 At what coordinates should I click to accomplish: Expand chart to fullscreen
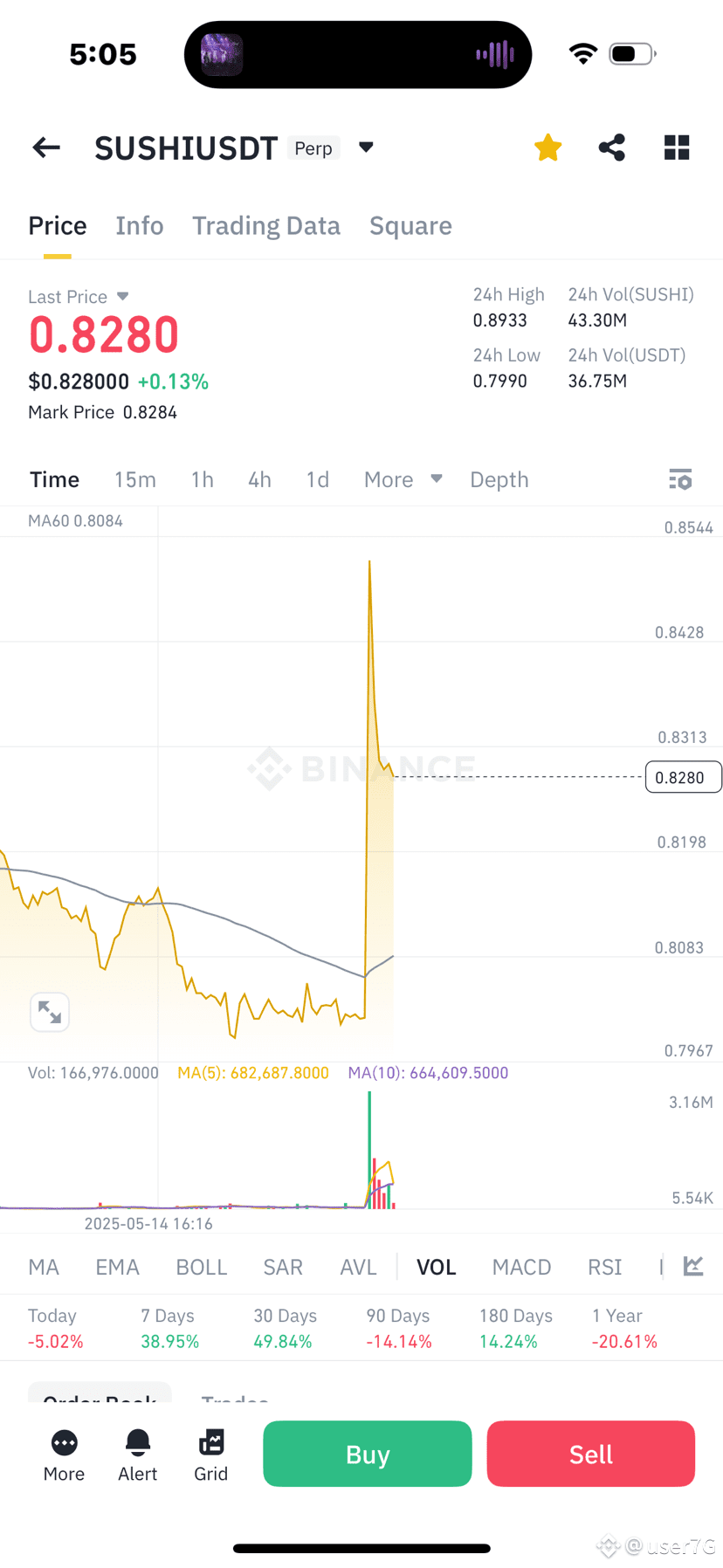click(x=50, y=1013)
